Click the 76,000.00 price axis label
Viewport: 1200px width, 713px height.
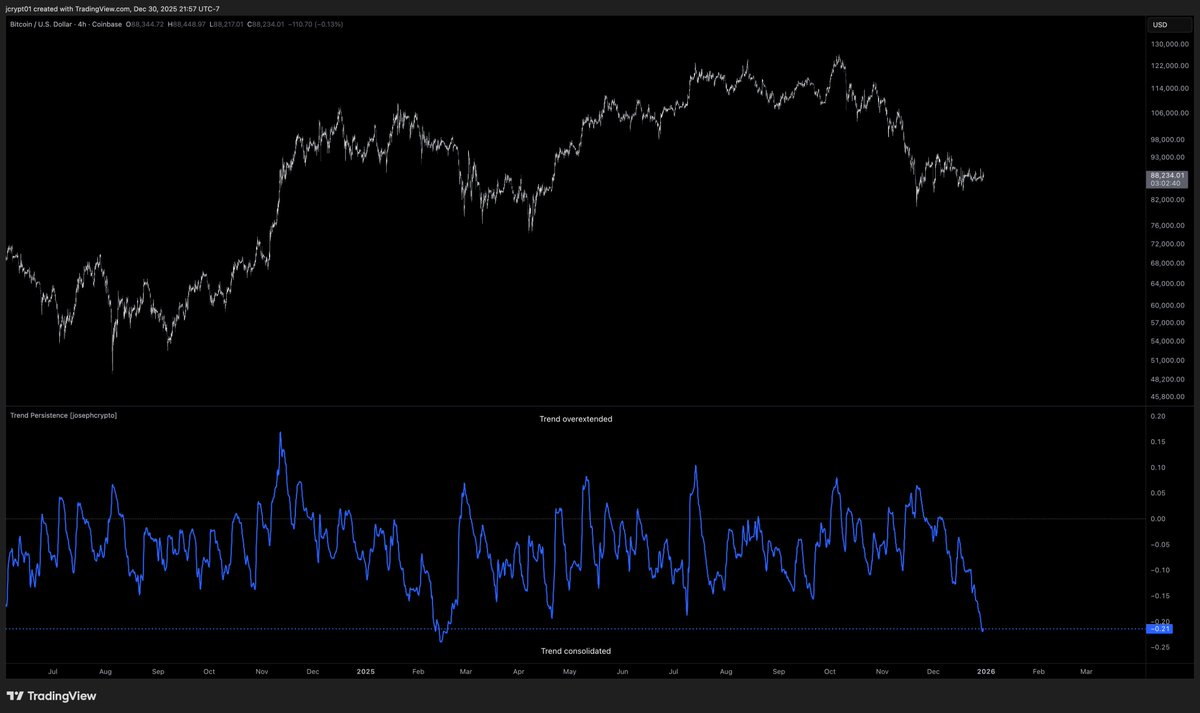[x=1168, y=226]
